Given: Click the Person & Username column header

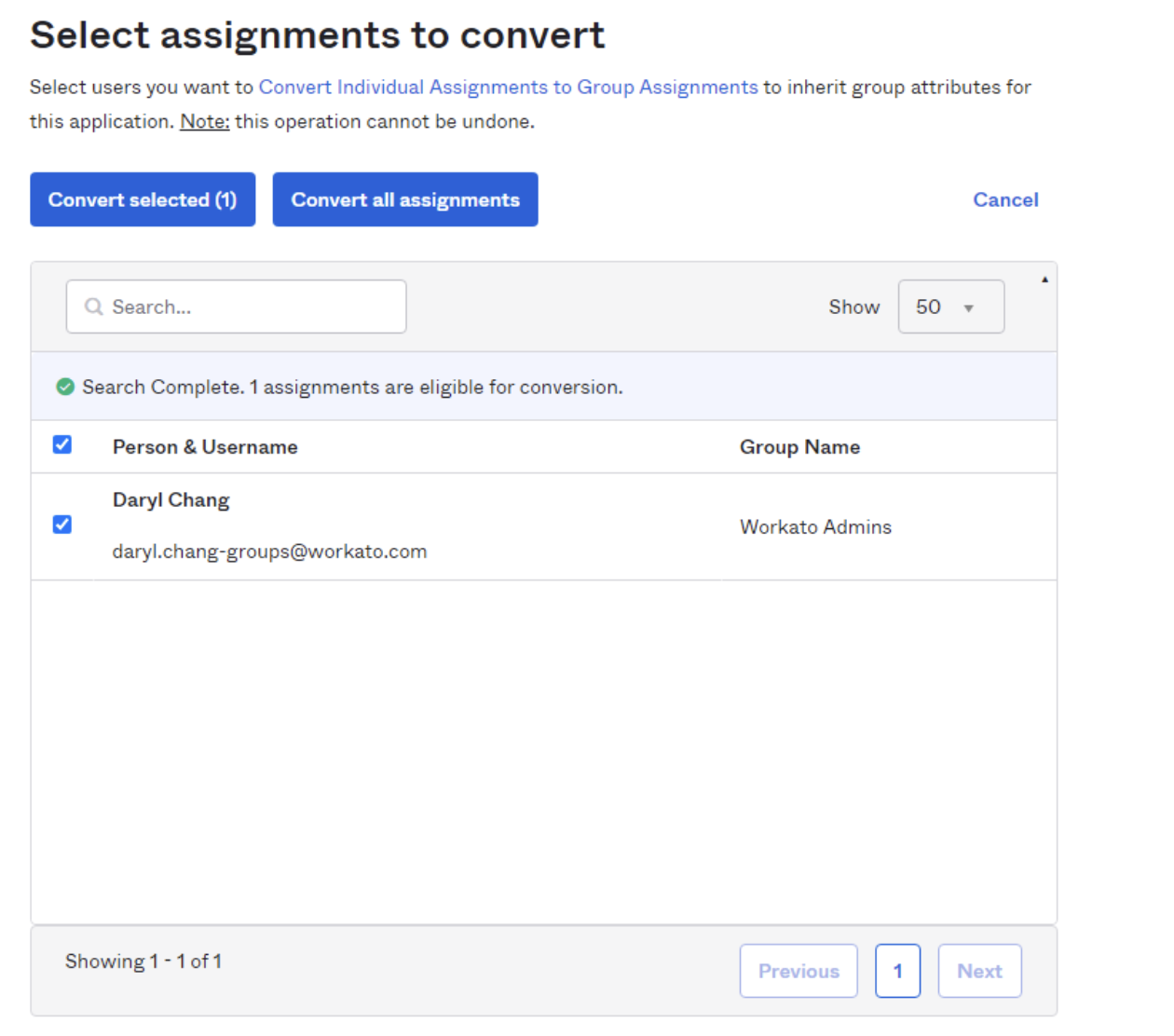Looking at the screenshot, I should pyautogui.click(x=205, y=447).
